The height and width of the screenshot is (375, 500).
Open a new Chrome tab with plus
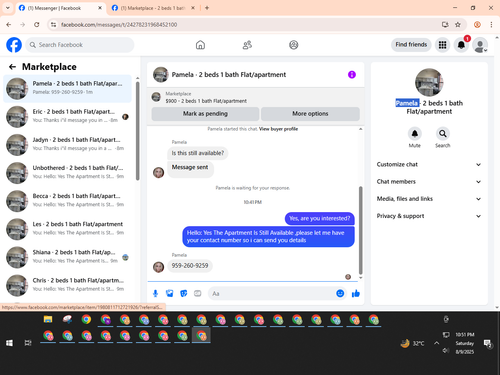207,8
